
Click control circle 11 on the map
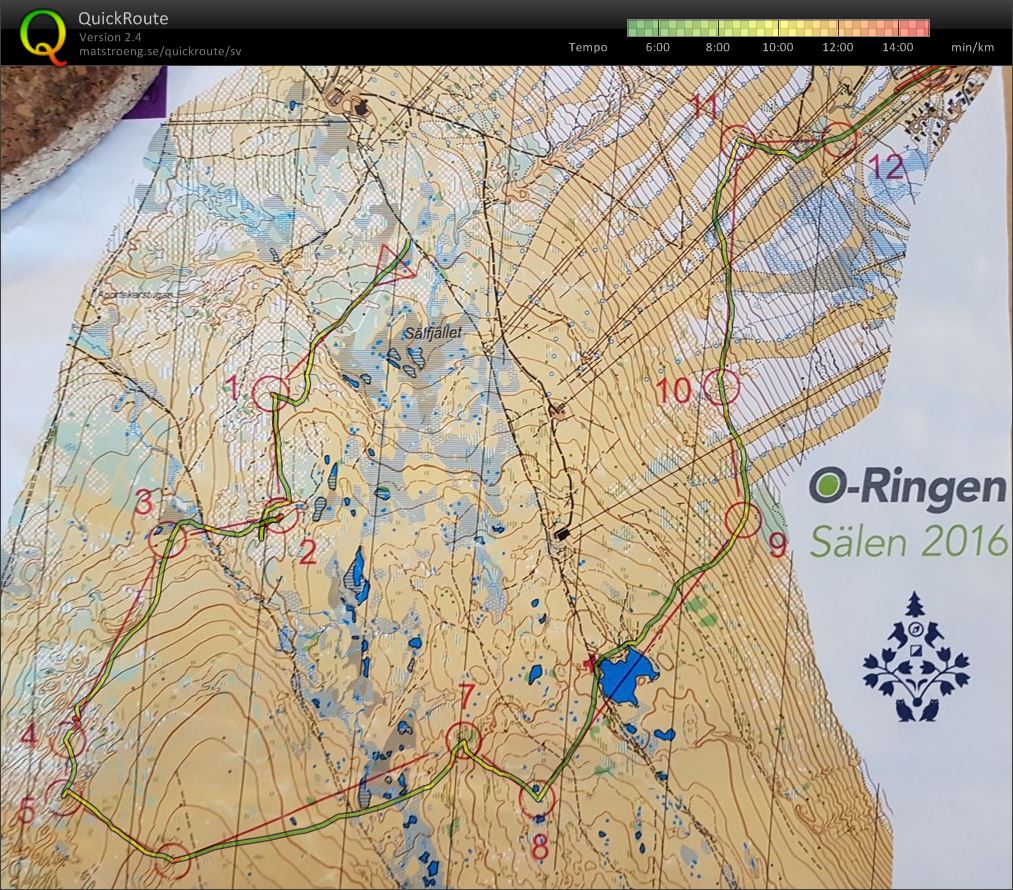[738, 141]
